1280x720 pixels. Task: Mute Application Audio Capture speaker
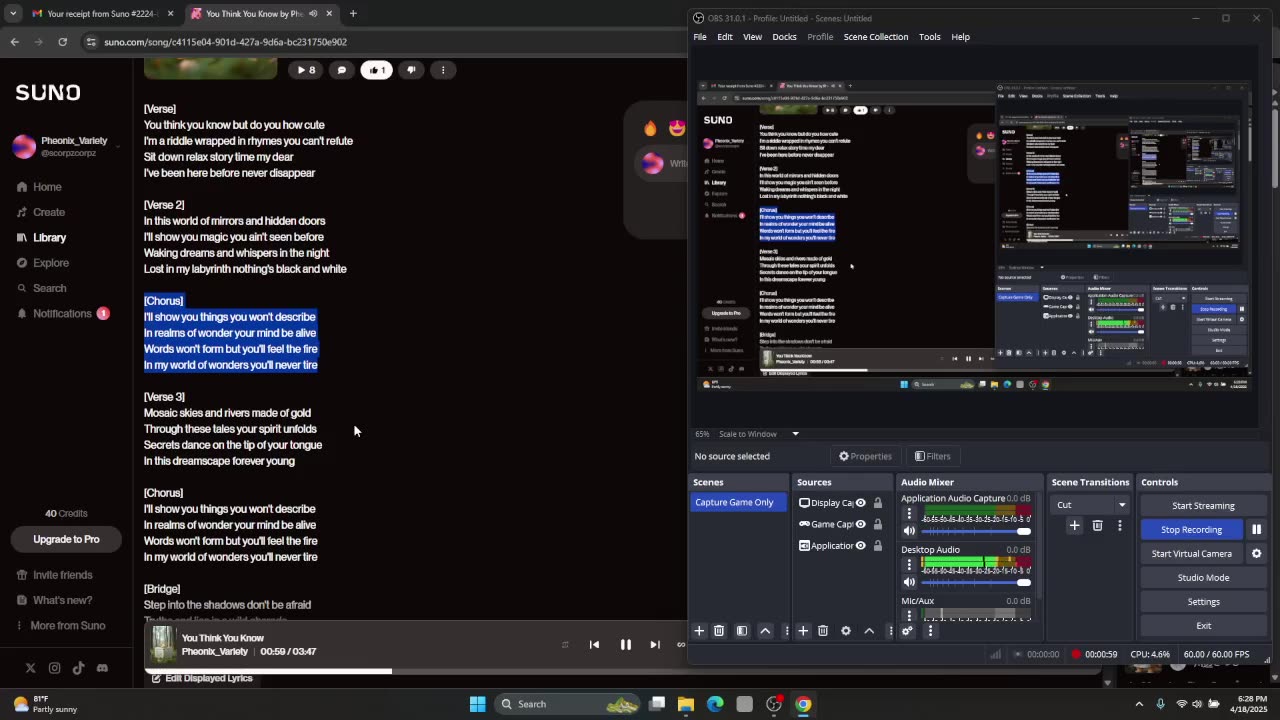click(909, 531)
